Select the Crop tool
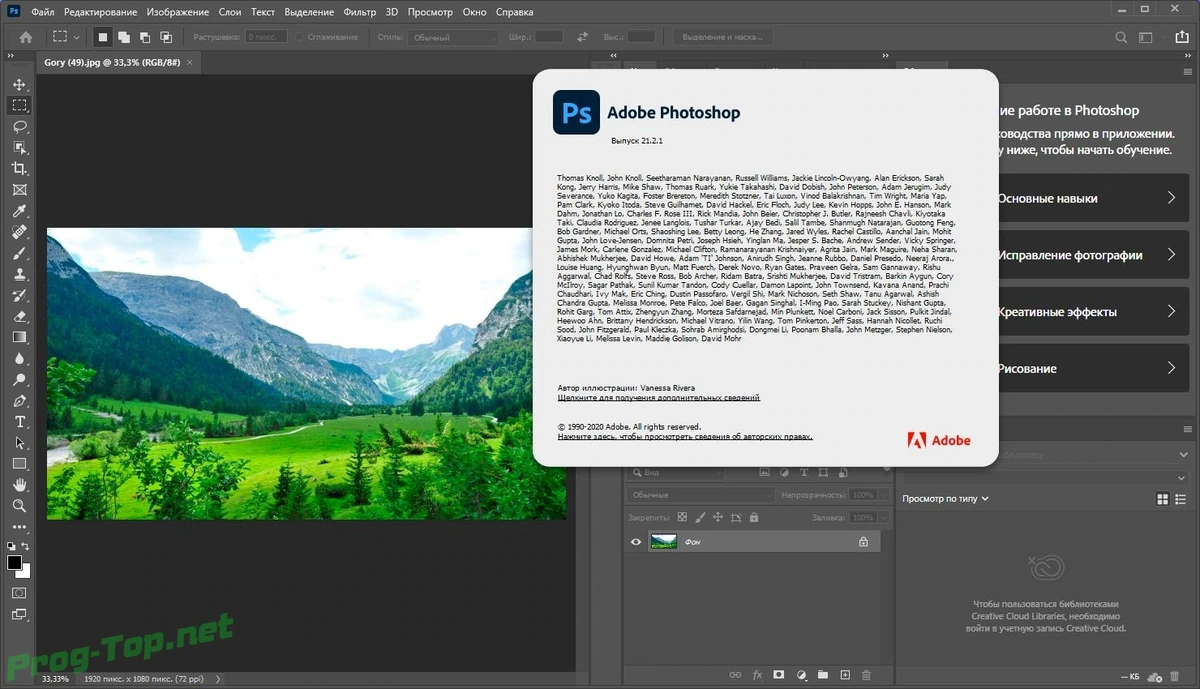Screen dimensions: 1200x689 tap(19, 169)
